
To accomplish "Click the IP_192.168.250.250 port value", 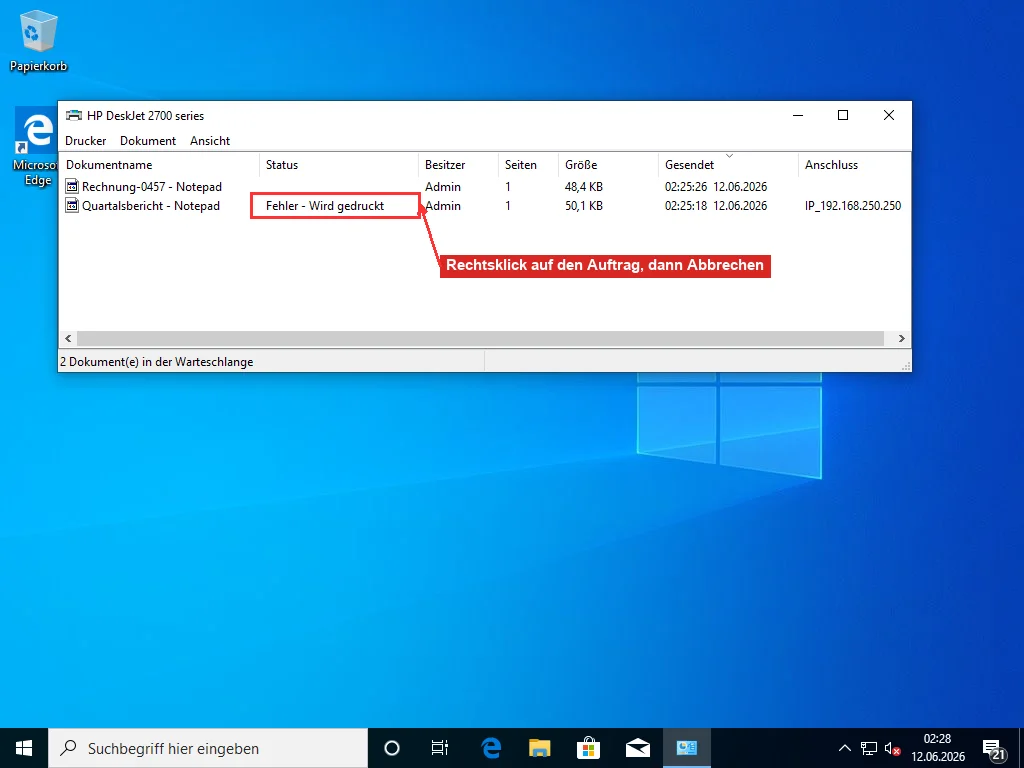I will (852, 206).
